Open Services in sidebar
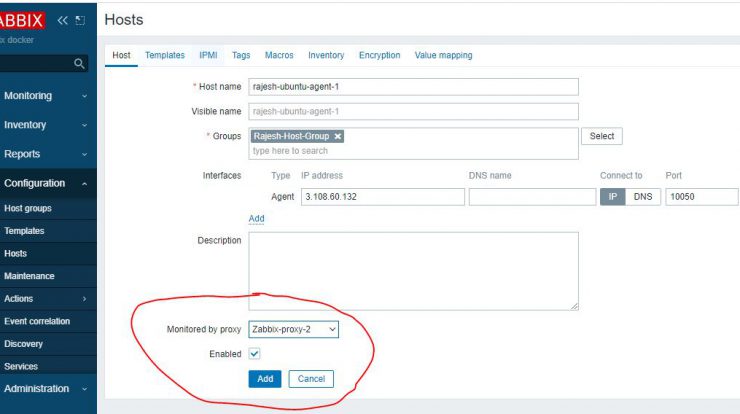 tap(21, 366)
